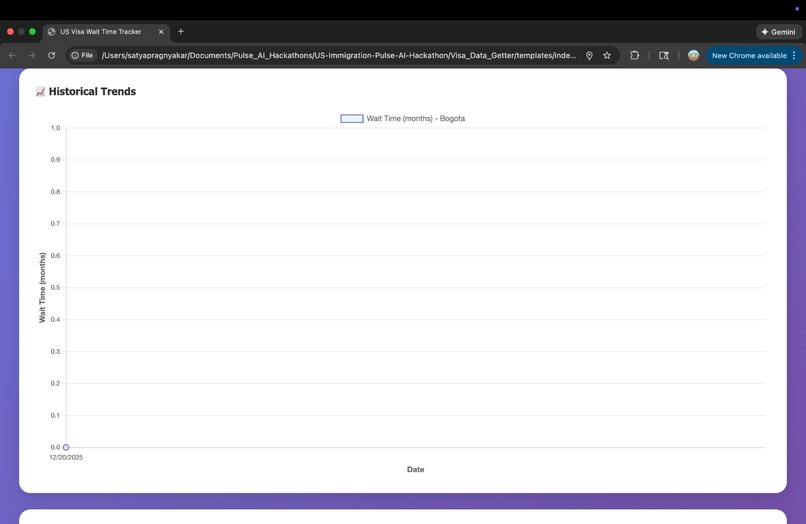Go forward using the browser forward arrow
The width and height of the screenshot is (806, 524).
click(x=32, y=56)
